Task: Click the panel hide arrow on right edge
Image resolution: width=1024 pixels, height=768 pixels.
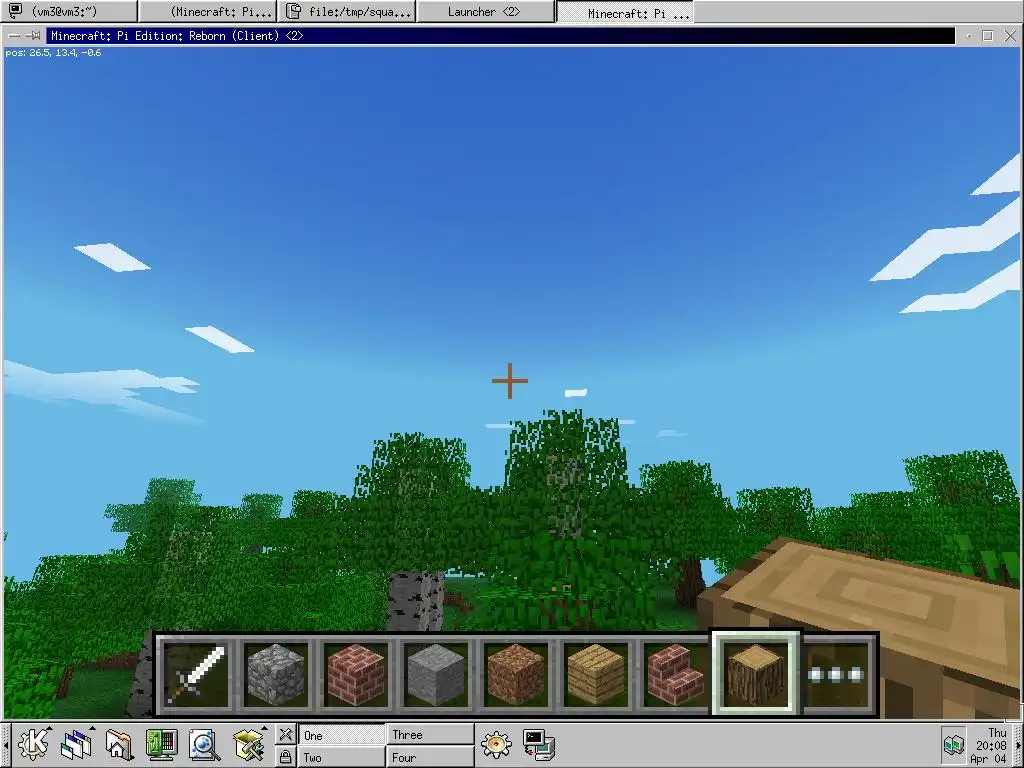Action: 1019,744
